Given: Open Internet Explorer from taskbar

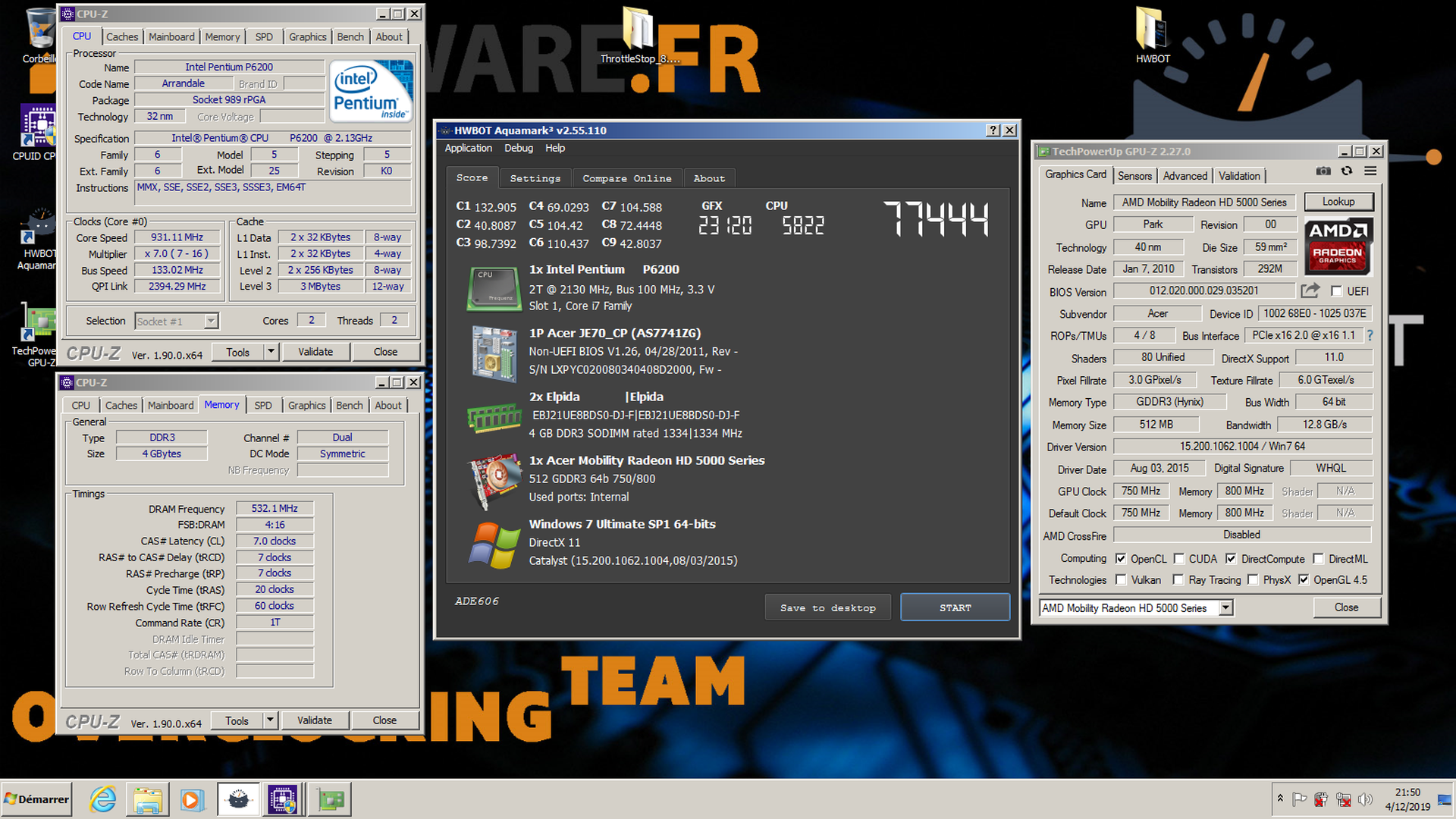Looking at the screenshot, I should pyautogui.click(x=103, y=799).
